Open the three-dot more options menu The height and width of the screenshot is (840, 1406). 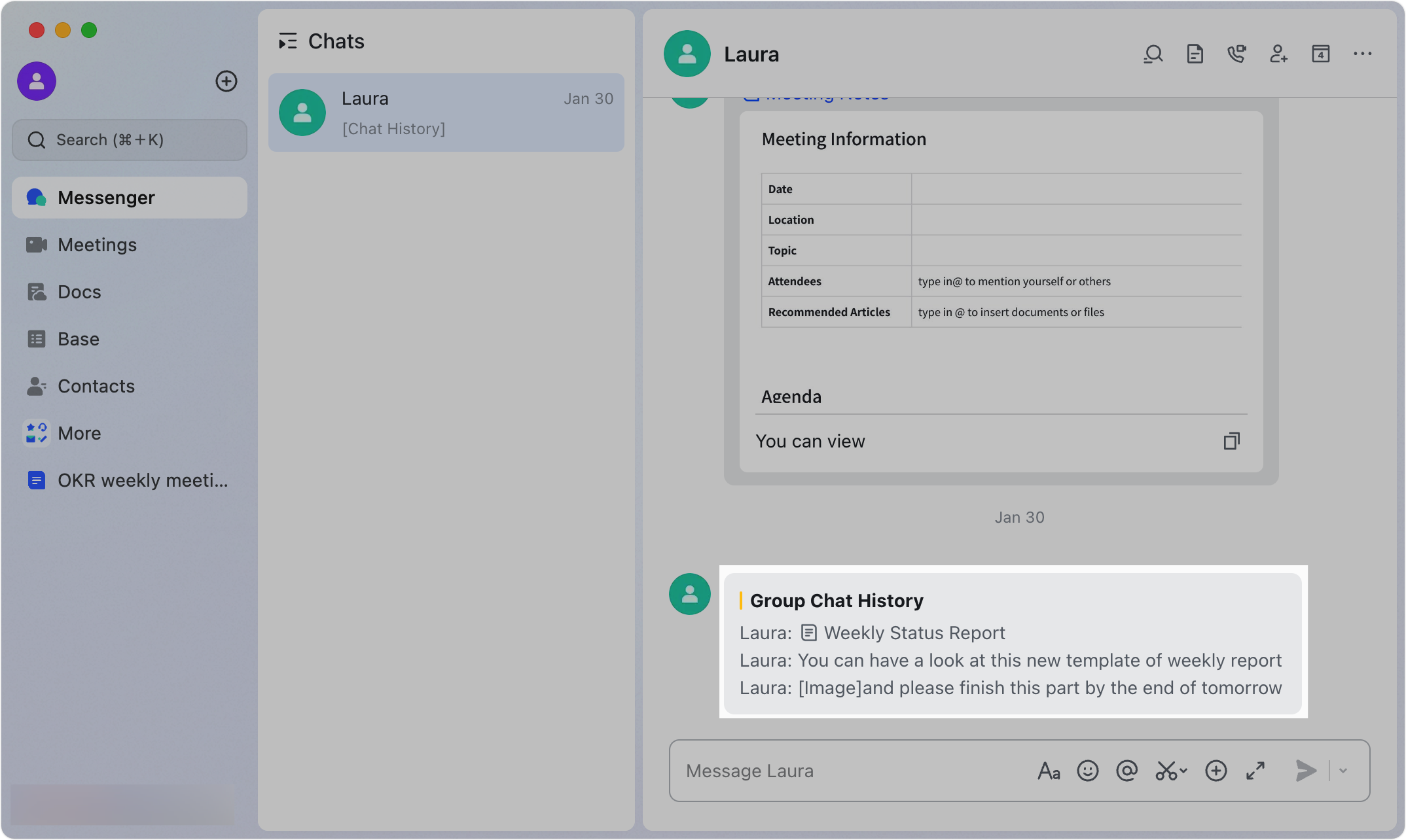pos(1362,54)
